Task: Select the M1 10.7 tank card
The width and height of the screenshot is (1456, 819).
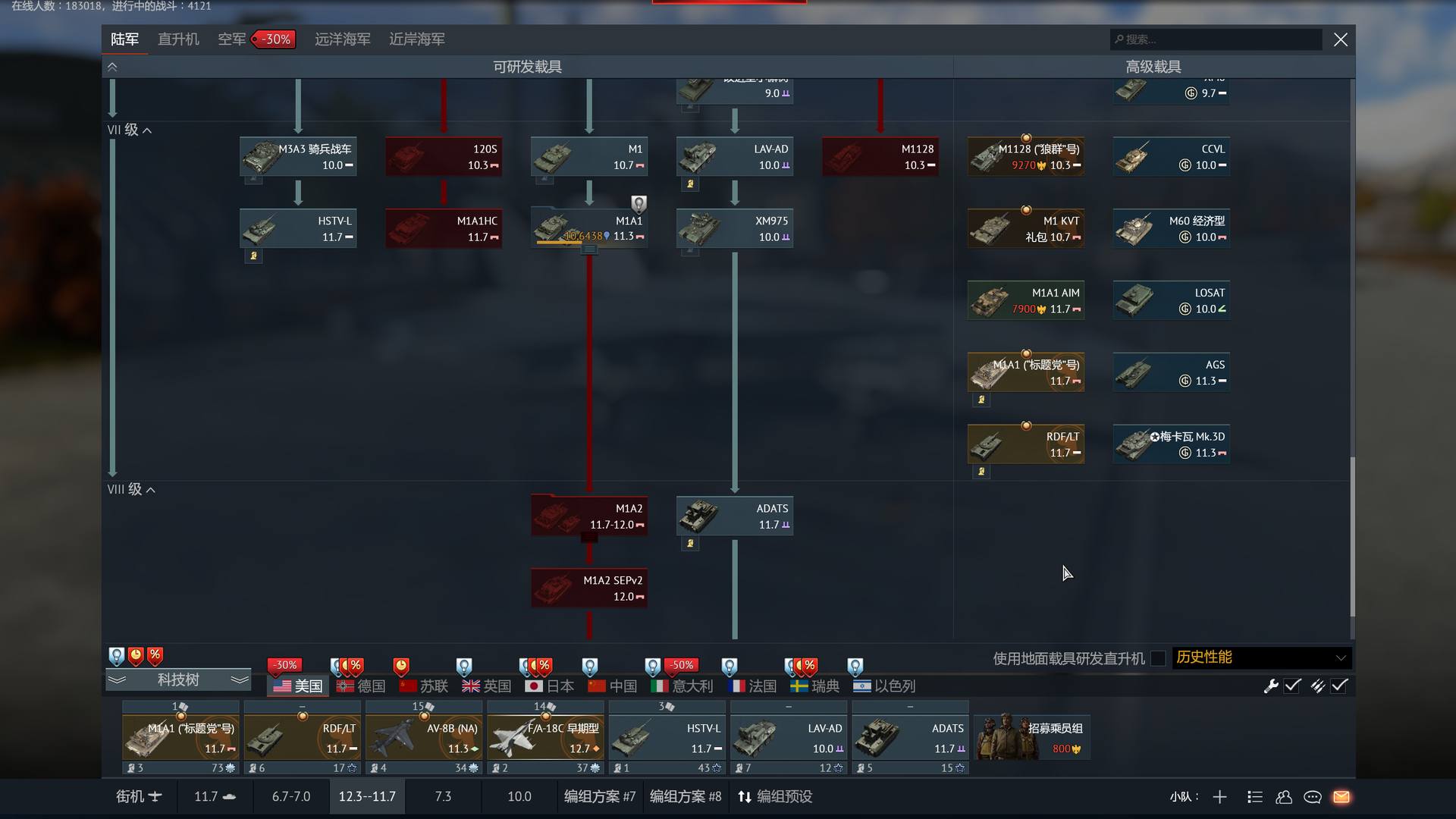Action: (x=589, y=156)
